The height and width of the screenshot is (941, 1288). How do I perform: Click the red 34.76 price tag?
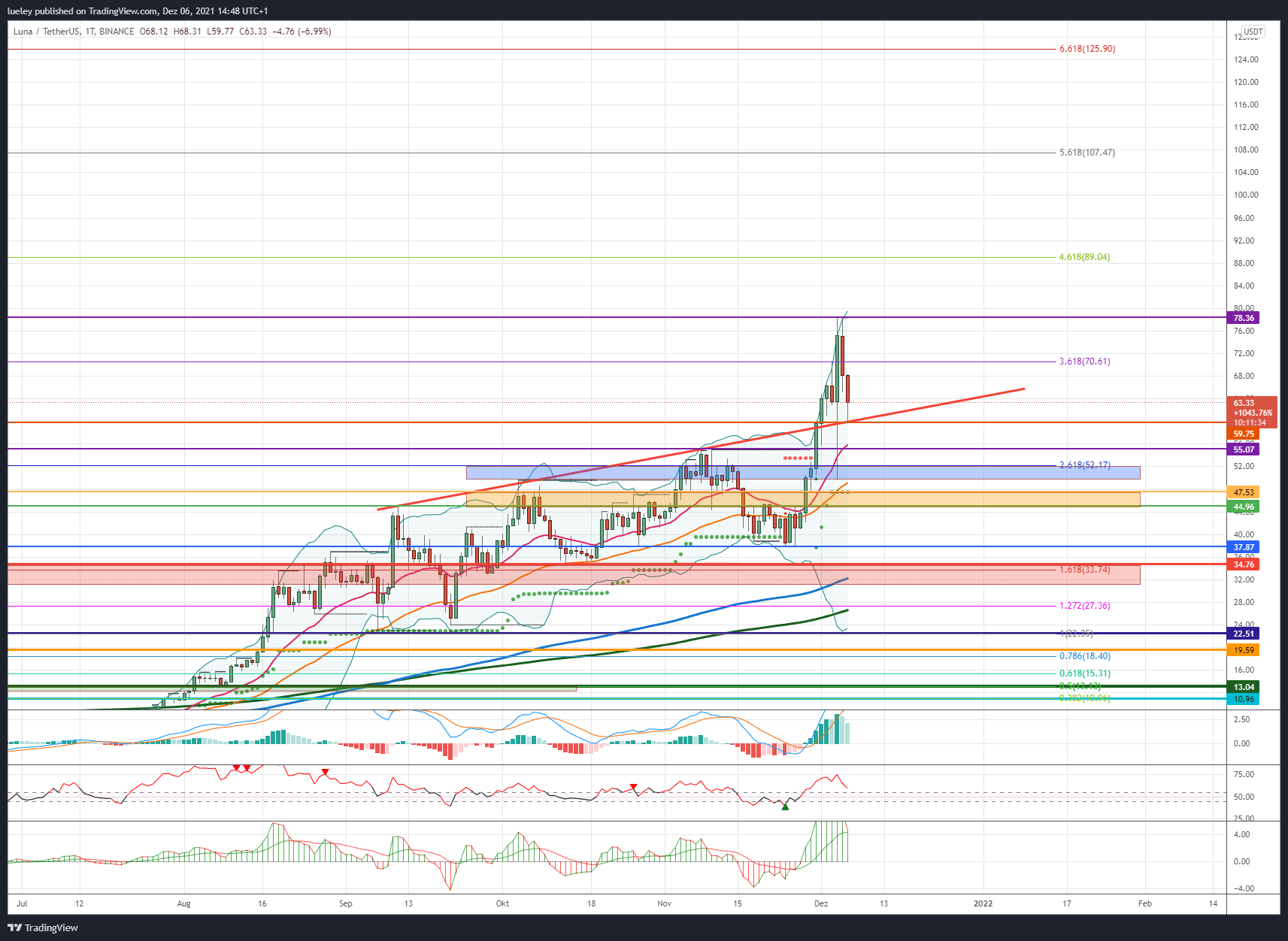point(1244,564)
